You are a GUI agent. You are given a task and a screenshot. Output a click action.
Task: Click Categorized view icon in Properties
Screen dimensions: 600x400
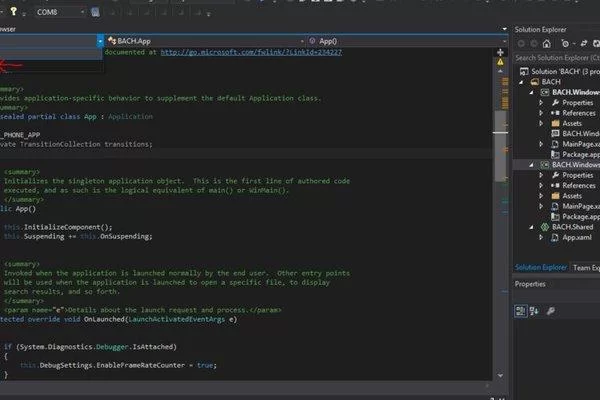click(x=520, y=311)
